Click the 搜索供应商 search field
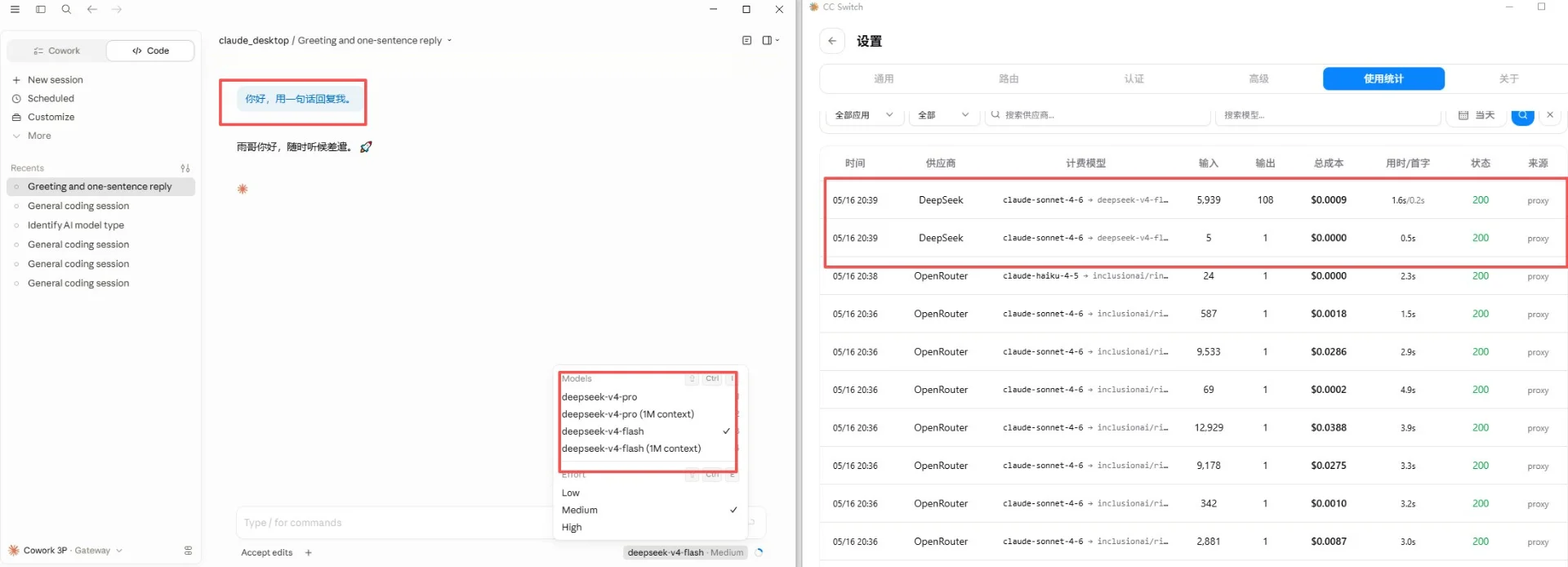The height and width of the screenshot is (567, 1568). 1098,115
